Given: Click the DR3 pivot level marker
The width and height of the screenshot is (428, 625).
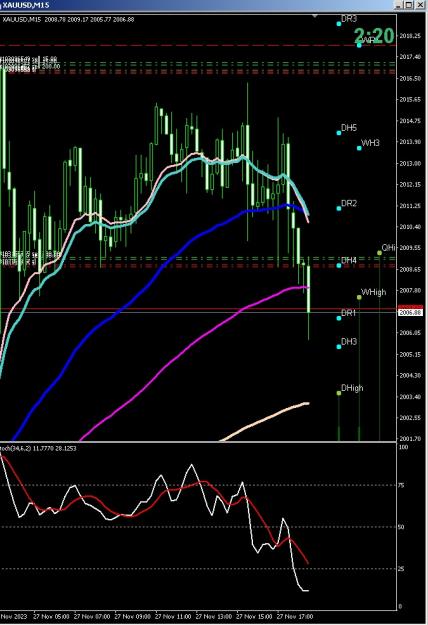Looking at the screenshot, I should [x=339, y=24].
